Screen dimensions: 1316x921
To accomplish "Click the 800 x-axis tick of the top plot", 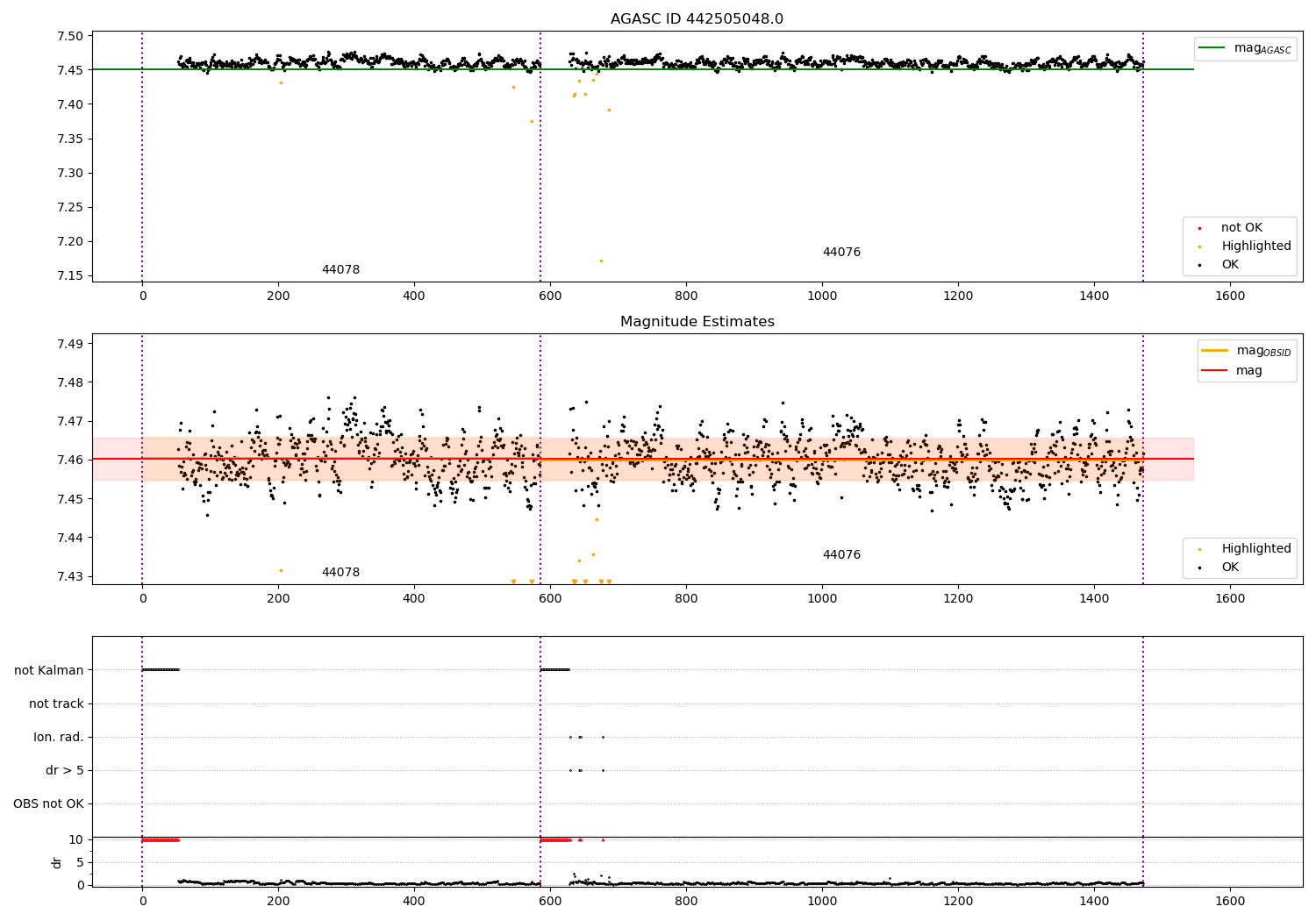I will [x=686, y=296].
